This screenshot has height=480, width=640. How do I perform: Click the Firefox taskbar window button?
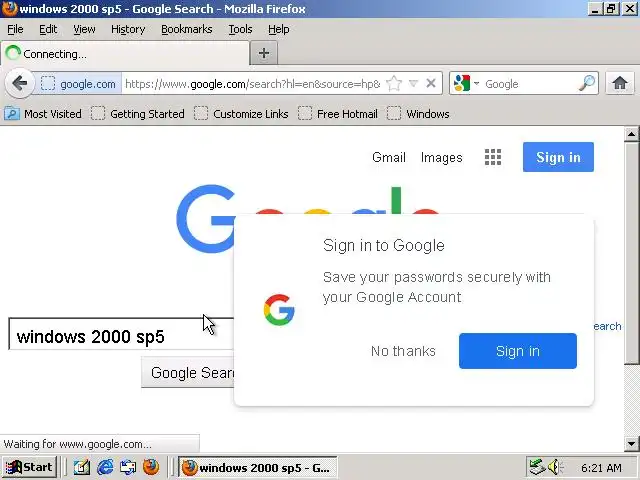click(258, 467)
